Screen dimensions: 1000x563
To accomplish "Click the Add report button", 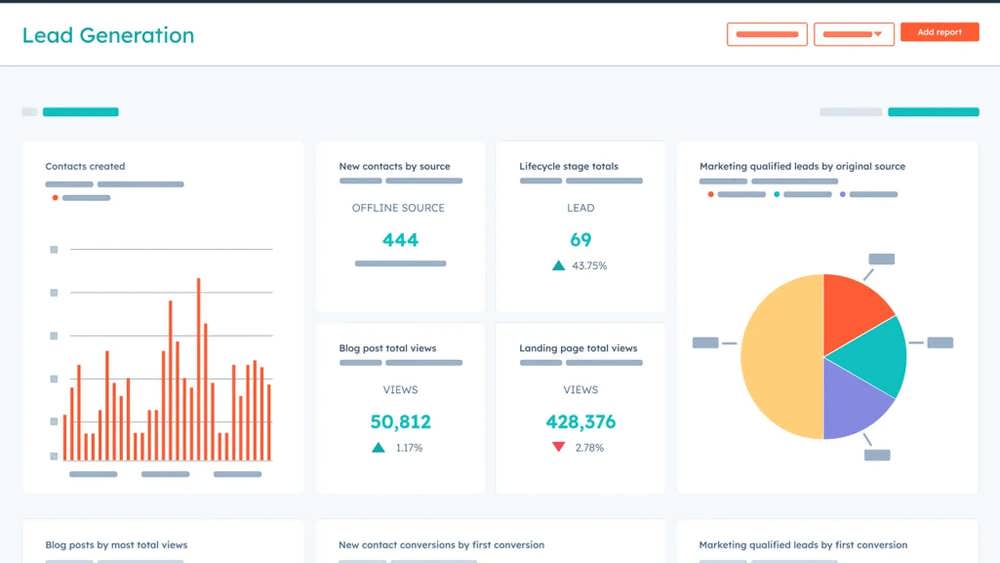I will click(939, 32).
